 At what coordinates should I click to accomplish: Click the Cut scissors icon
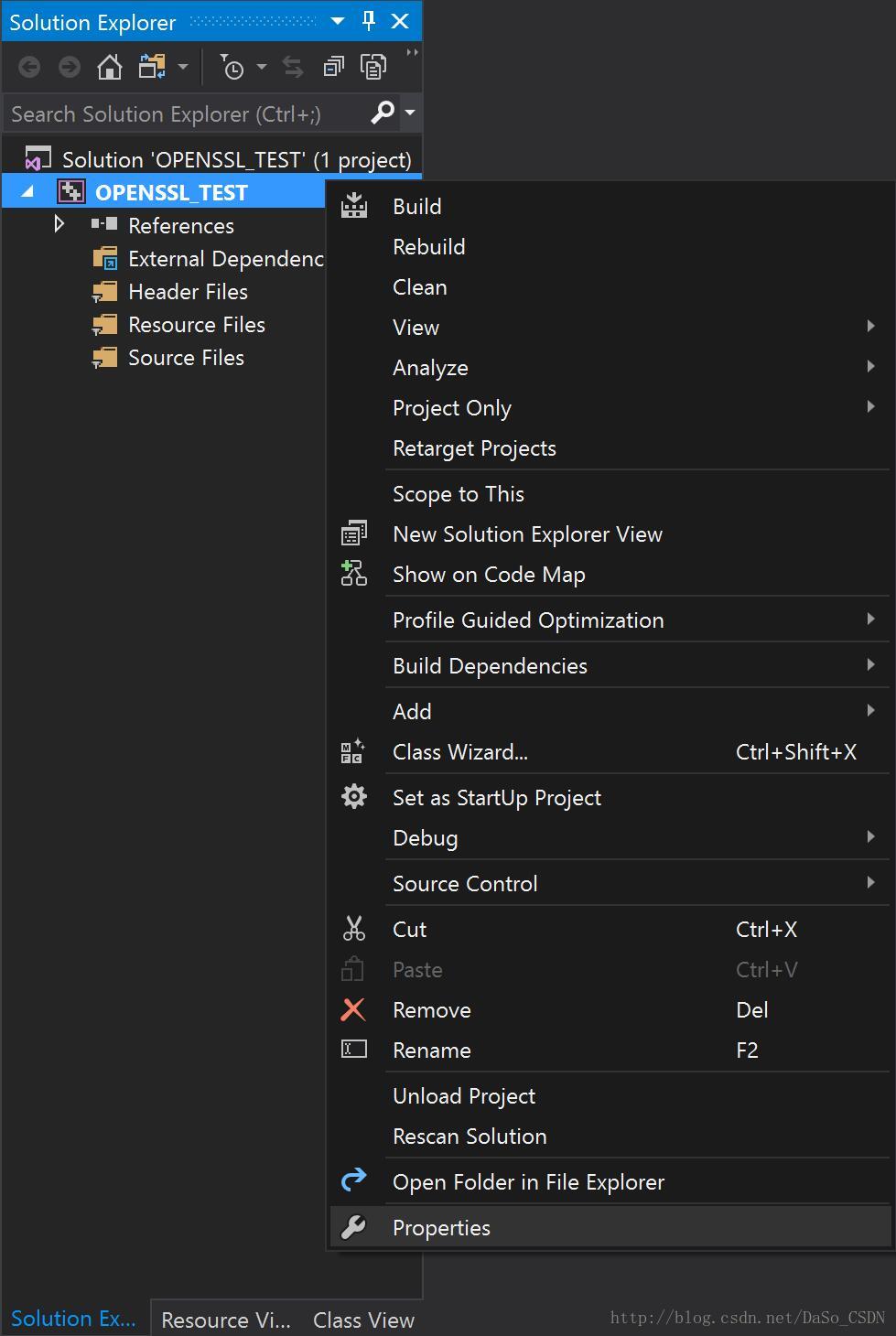[354, 929]
